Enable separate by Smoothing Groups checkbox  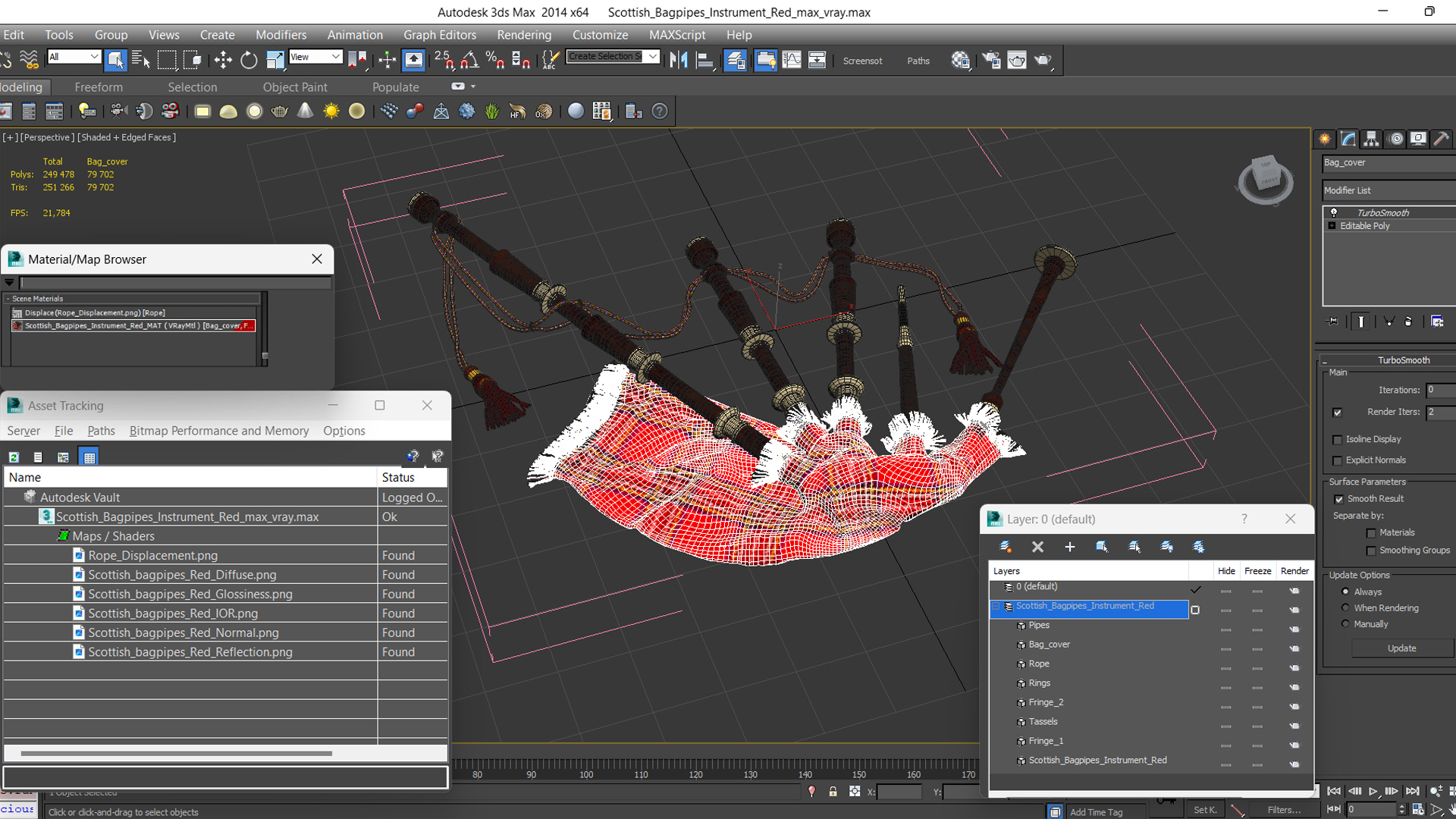pos(1371,551)
